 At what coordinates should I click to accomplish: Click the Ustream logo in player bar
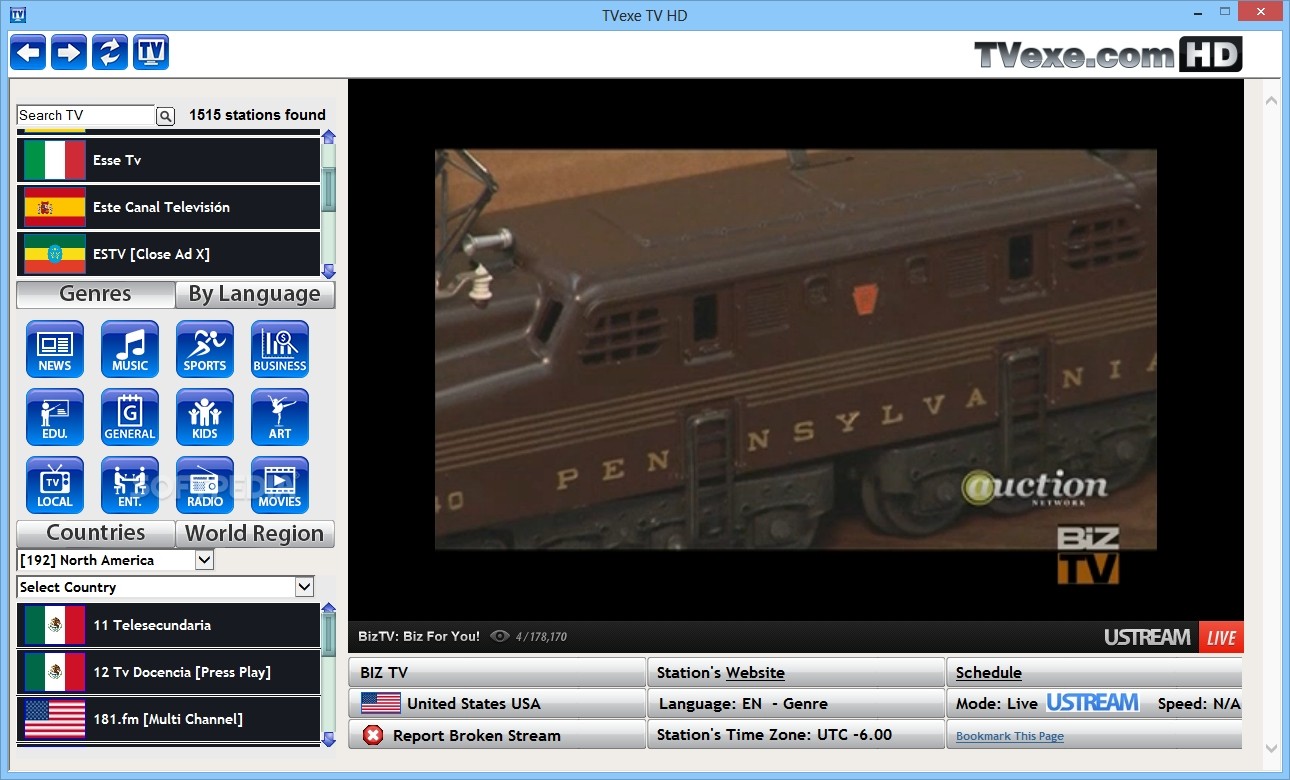1147,637
